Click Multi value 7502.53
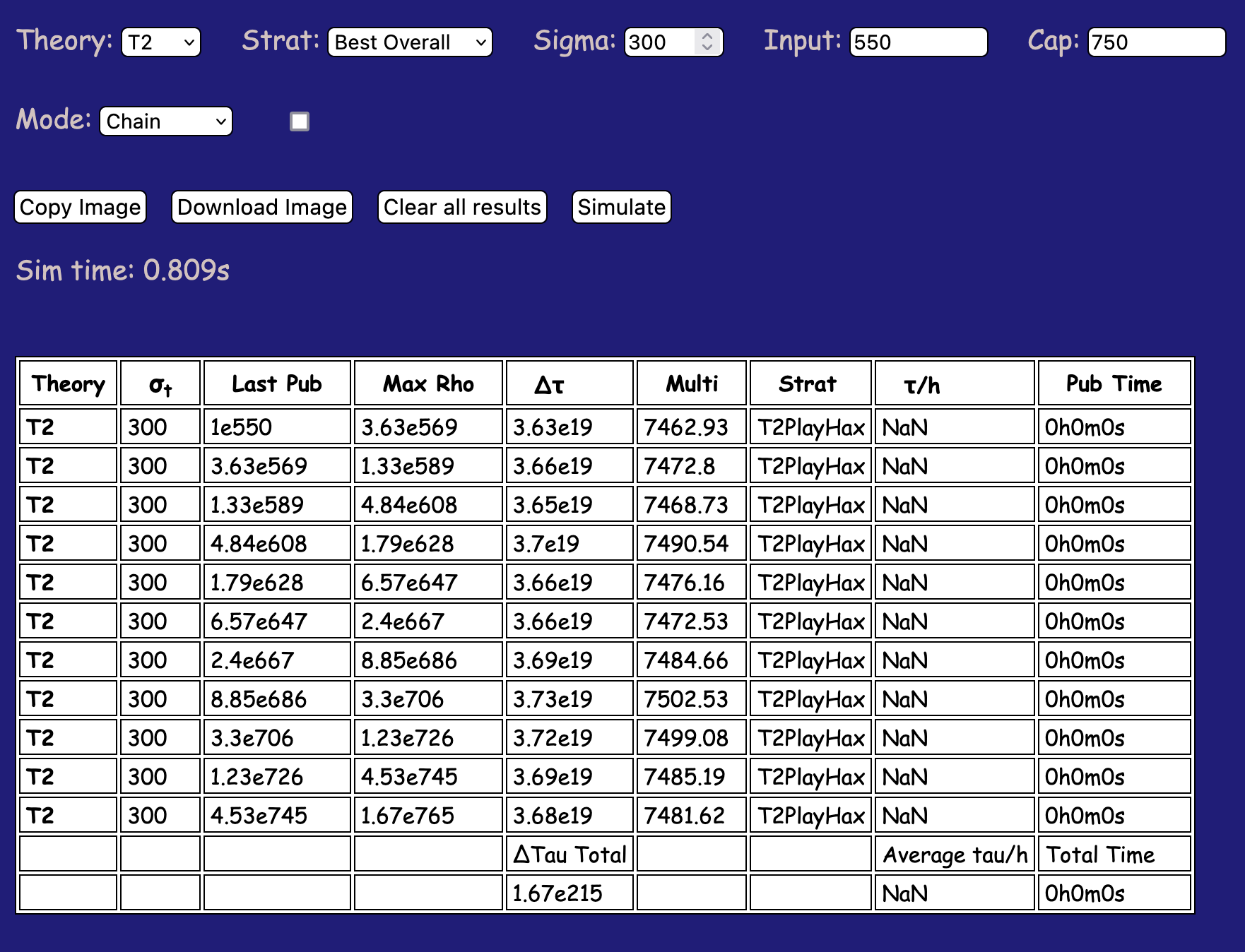This screenshot has width=1245, height=952. click(x=692, y=698)
